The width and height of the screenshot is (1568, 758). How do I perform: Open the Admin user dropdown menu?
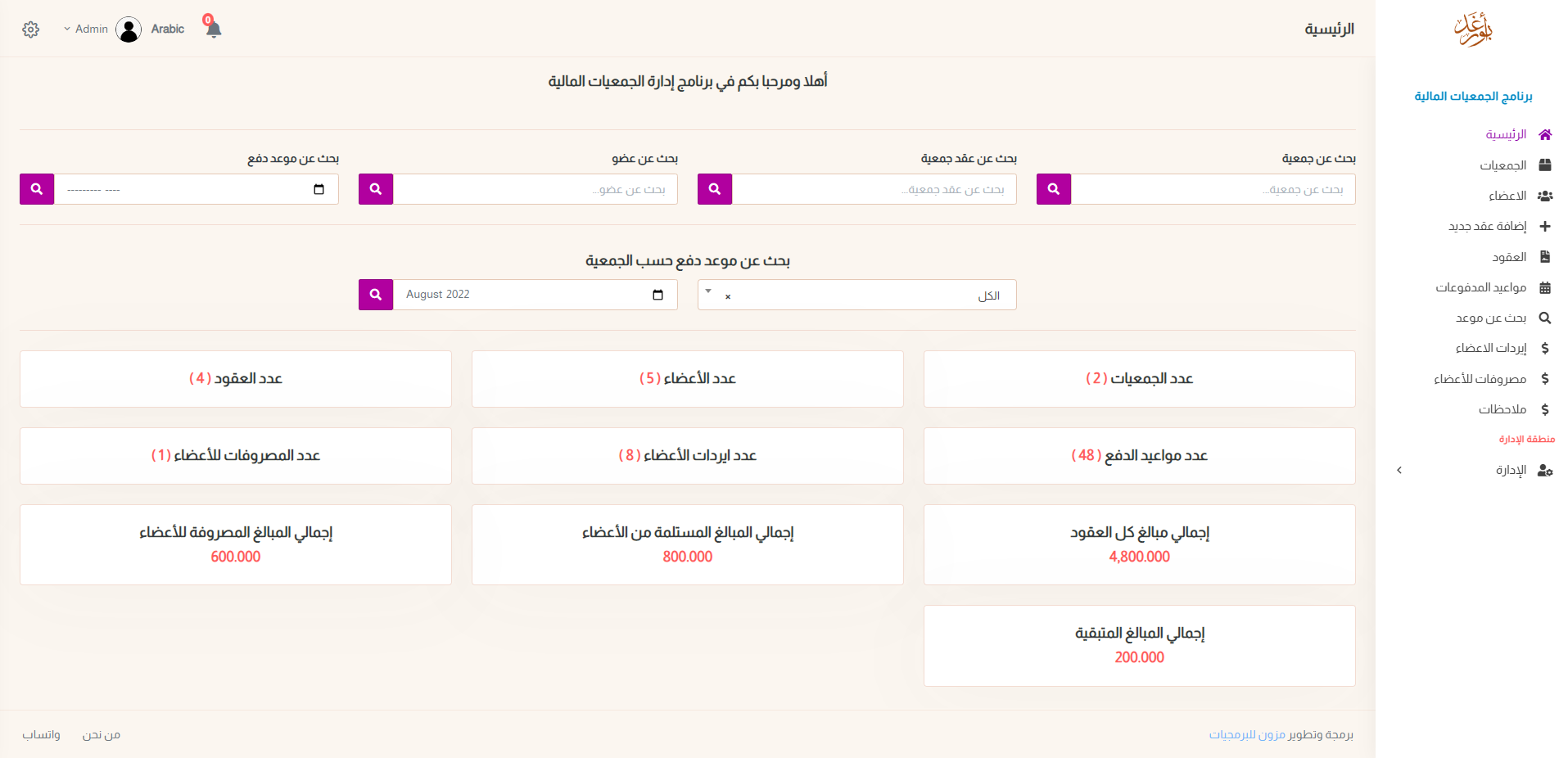[85, 29]
